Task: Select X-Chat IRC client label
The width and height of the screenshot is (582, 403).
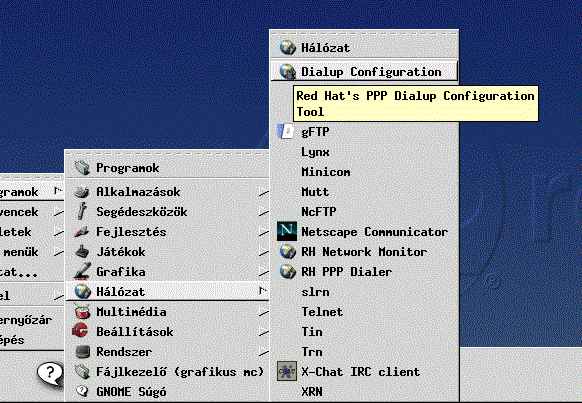Action: [x=360, y=371]
